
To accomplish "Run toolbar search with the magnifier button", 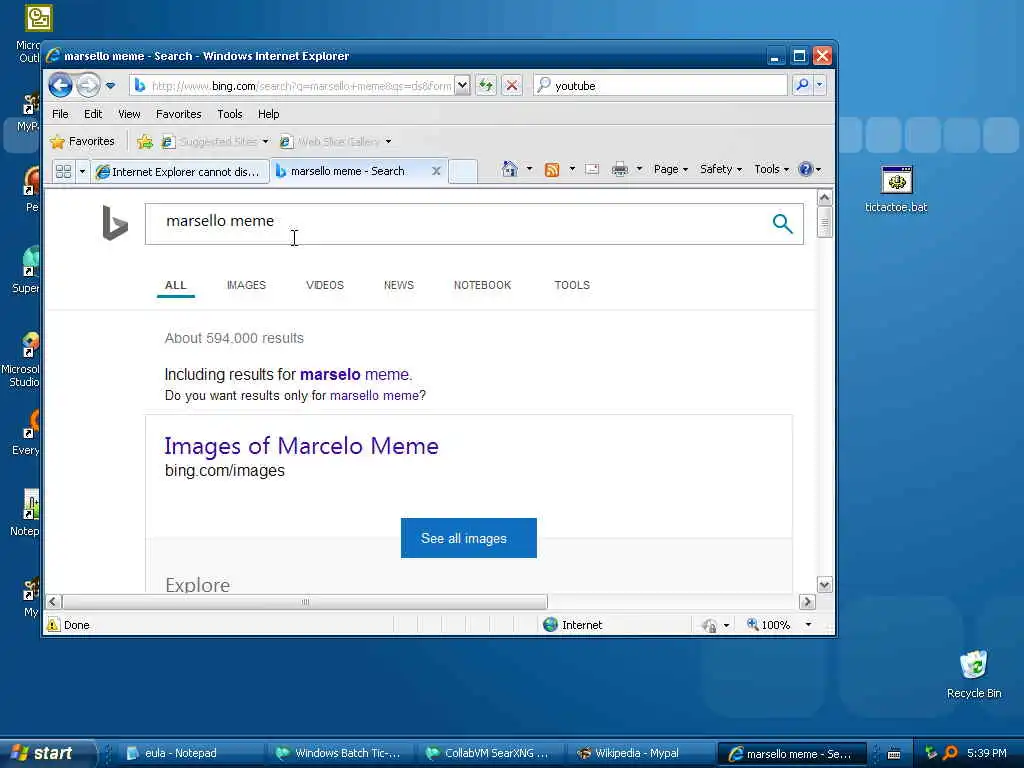I will (x=802, y=86).
